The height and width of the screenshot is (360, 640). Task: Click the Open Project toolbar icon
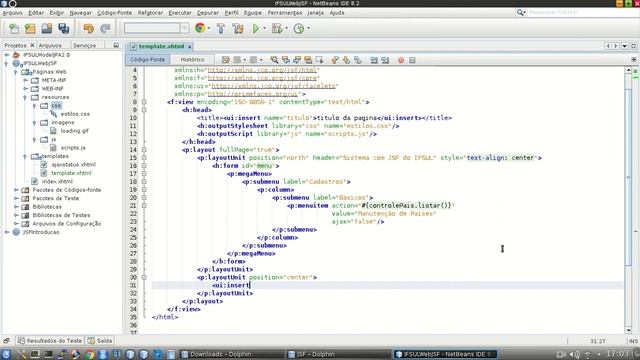coord(47,29)
